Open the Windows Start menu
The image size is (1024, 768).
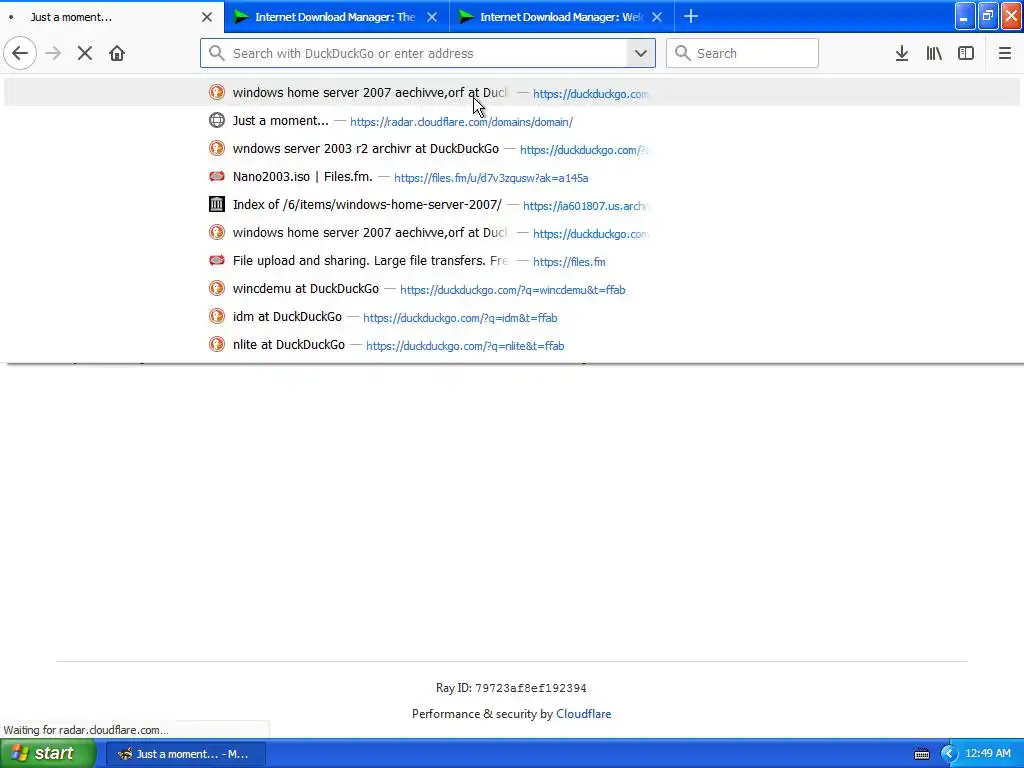click(x=48, y=754)
